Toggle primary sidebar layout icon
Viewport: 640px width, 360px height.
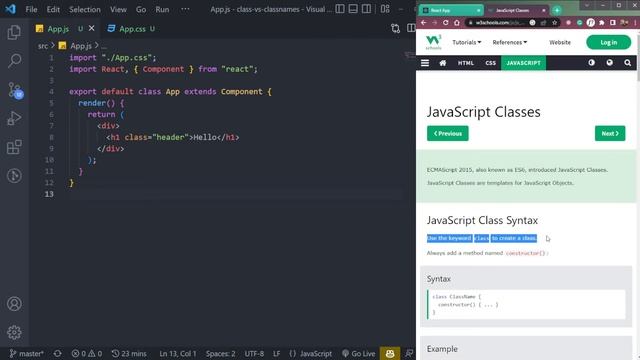tap(340, 9)
